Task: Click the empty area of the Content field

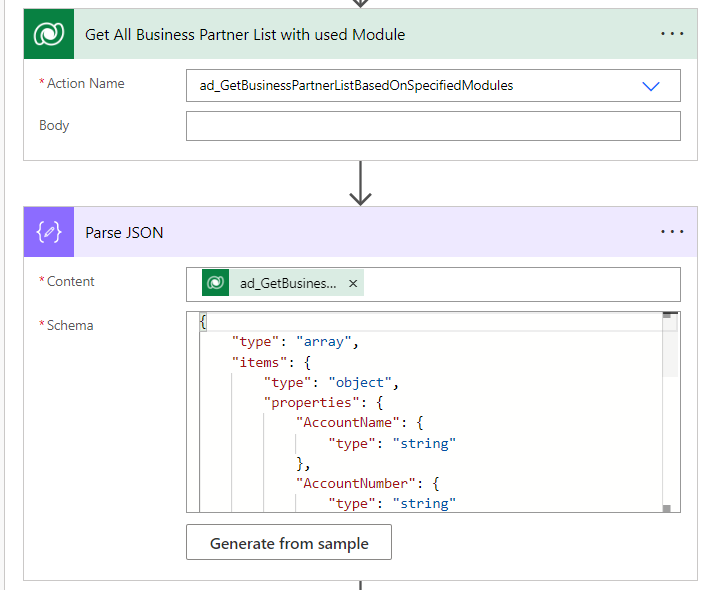Action: [520, 284]
